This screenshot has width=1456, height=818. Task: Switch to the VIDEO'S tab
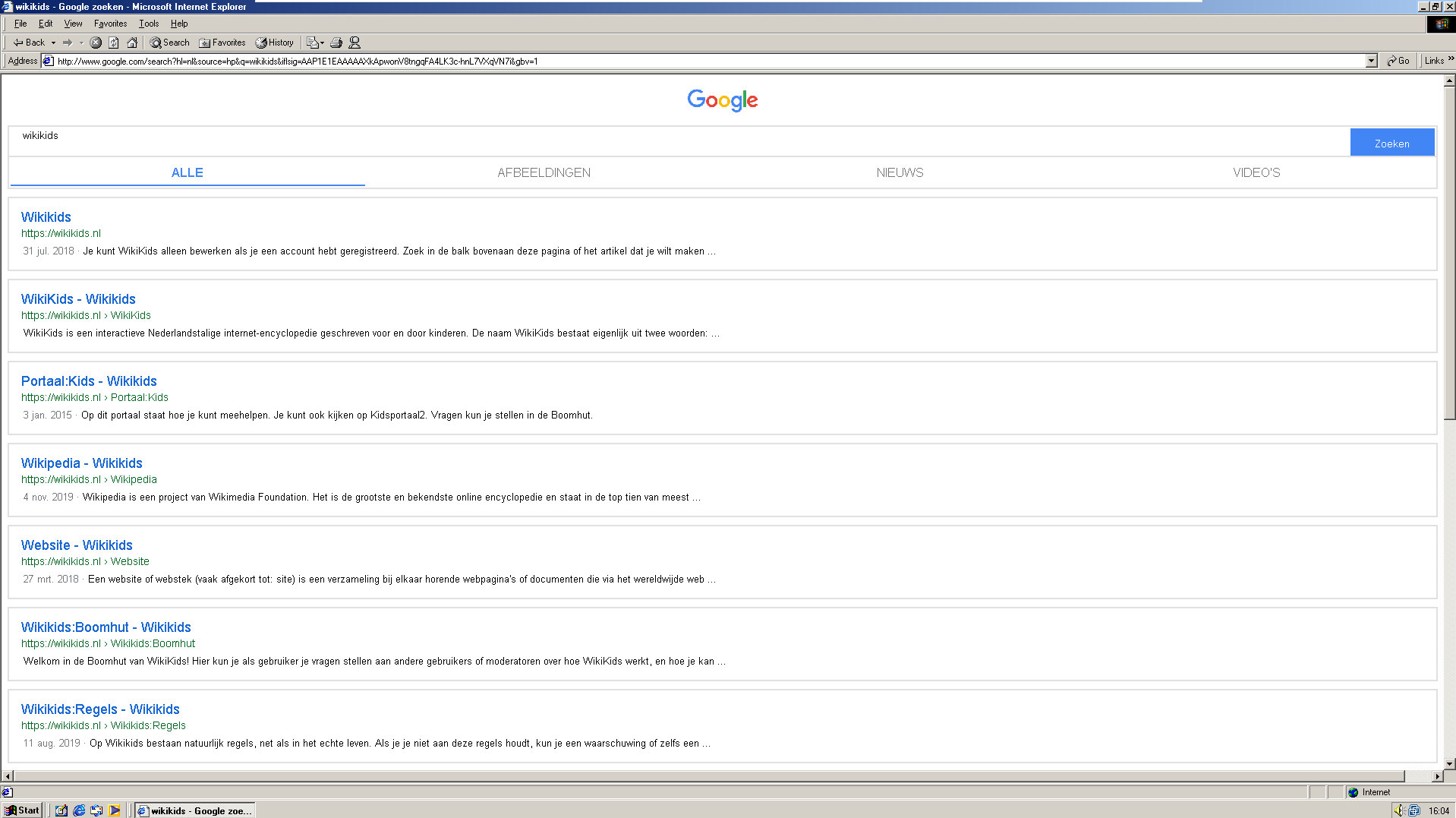pos(1256,172)
